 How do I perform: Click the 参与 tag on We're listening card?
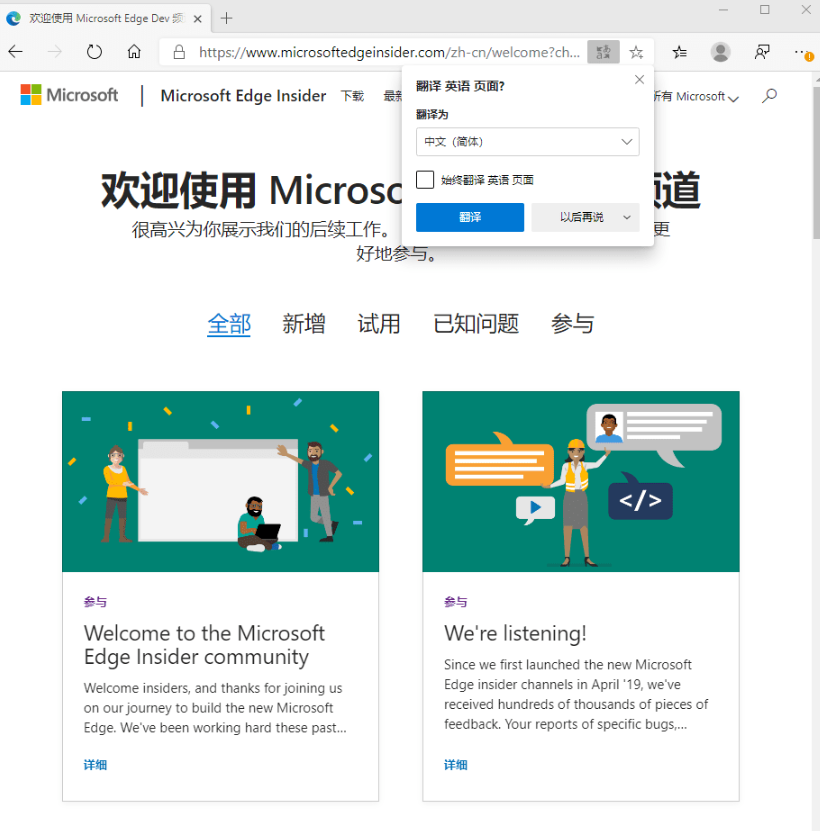[x=456, y=602]
